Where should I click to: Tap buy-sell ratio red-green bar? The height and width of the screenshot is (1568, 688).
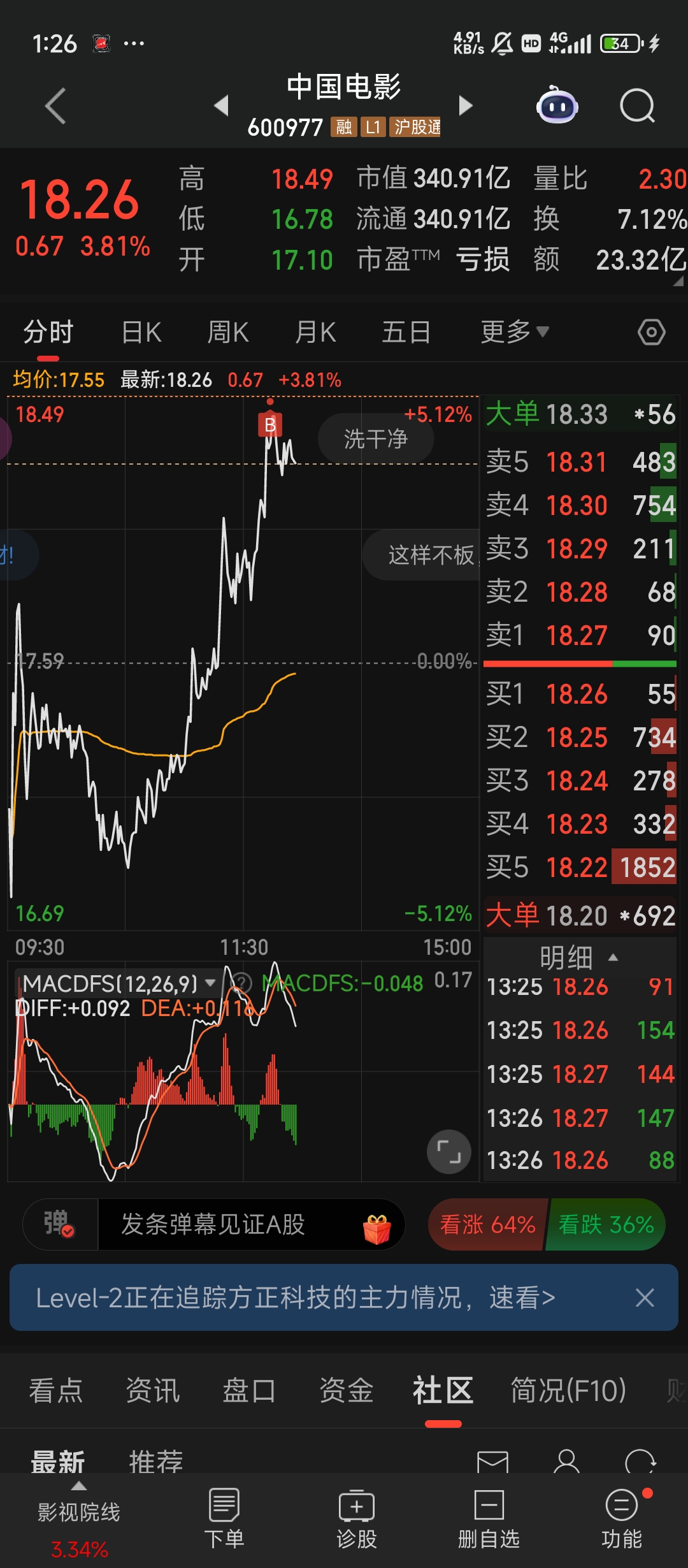coord(580,664)
